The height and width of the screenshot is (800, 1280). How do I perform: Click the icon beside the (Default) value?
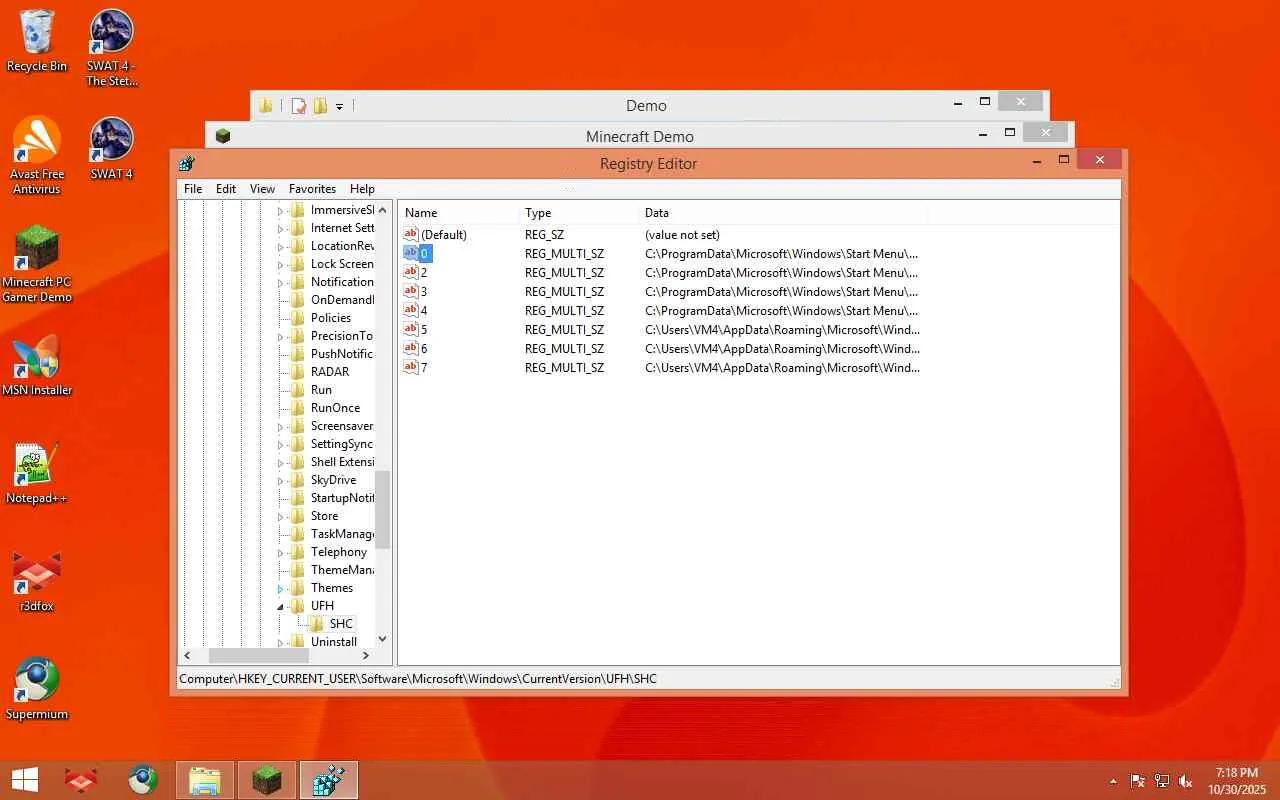tap(410, 234)
